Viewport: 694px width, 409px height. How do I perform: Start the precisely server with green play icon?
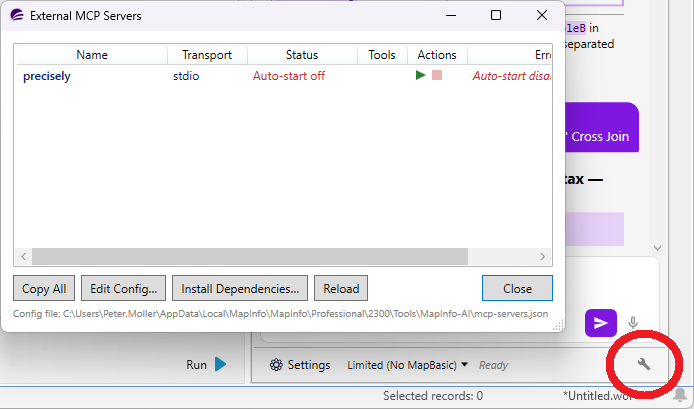(420, 75)
